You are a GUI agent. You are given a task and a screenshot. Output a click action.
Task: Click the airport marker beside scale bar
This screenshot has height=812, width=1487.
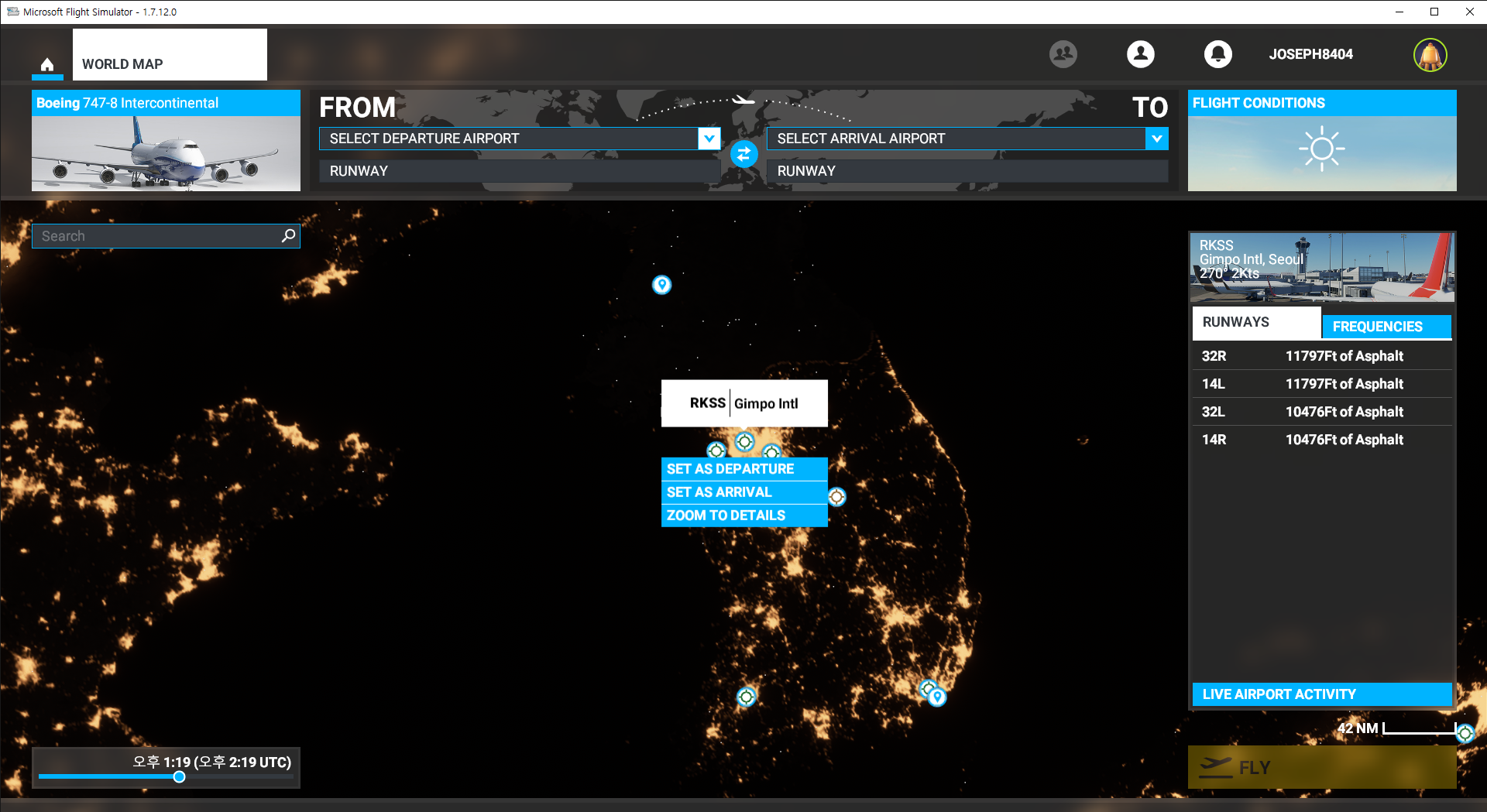point(1465,732)
